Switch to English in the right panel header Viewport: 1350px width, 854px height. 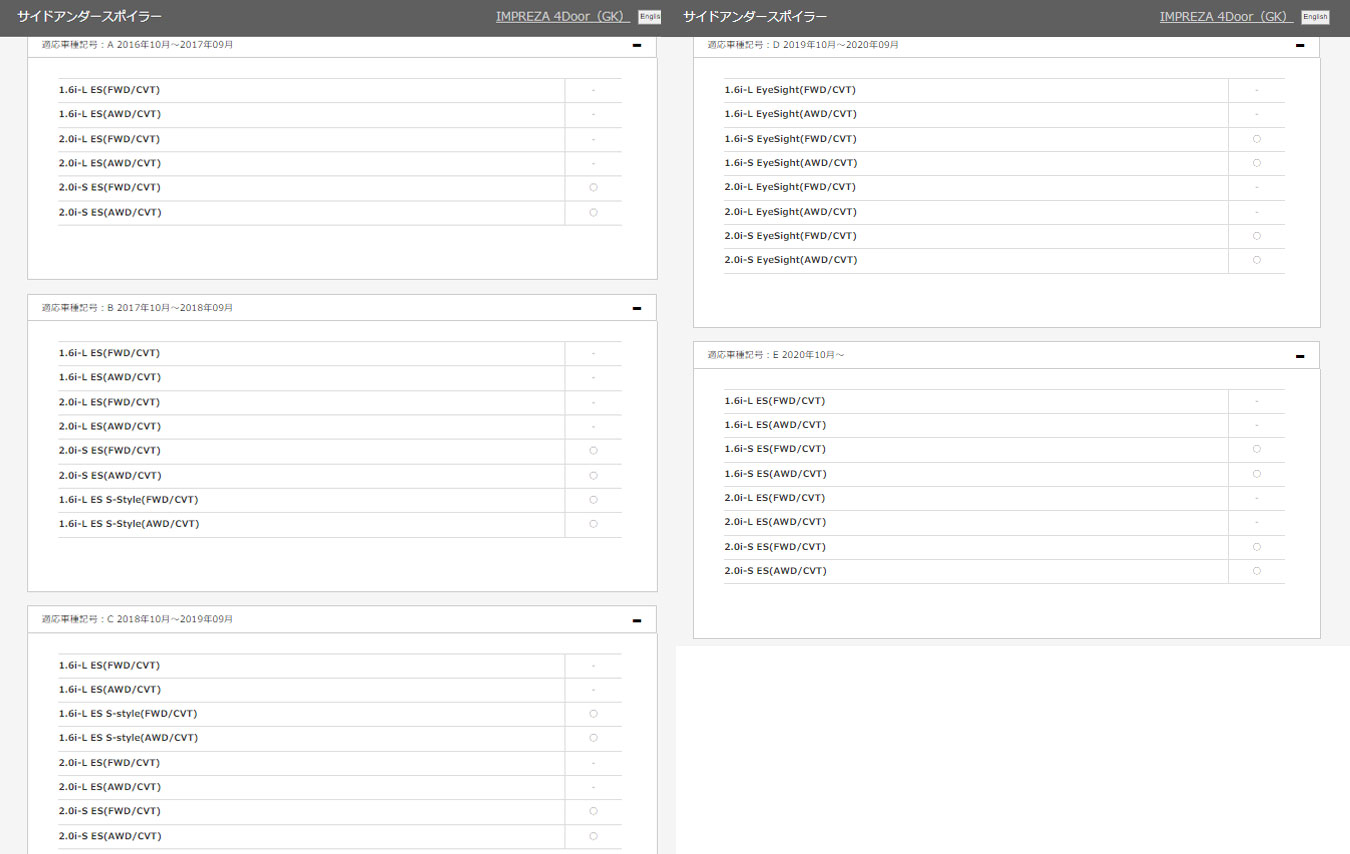click(1315, 17)
